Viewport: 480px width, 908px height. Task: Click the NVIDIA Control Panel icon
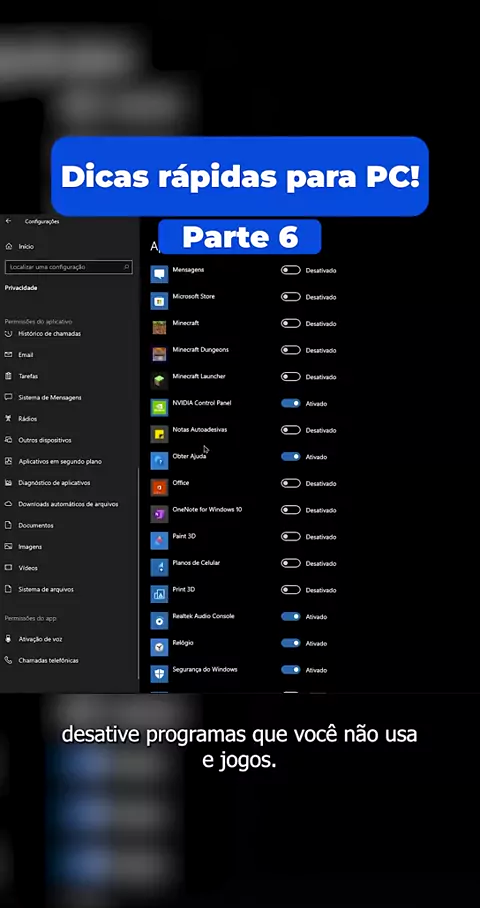[x=159, y=407]
